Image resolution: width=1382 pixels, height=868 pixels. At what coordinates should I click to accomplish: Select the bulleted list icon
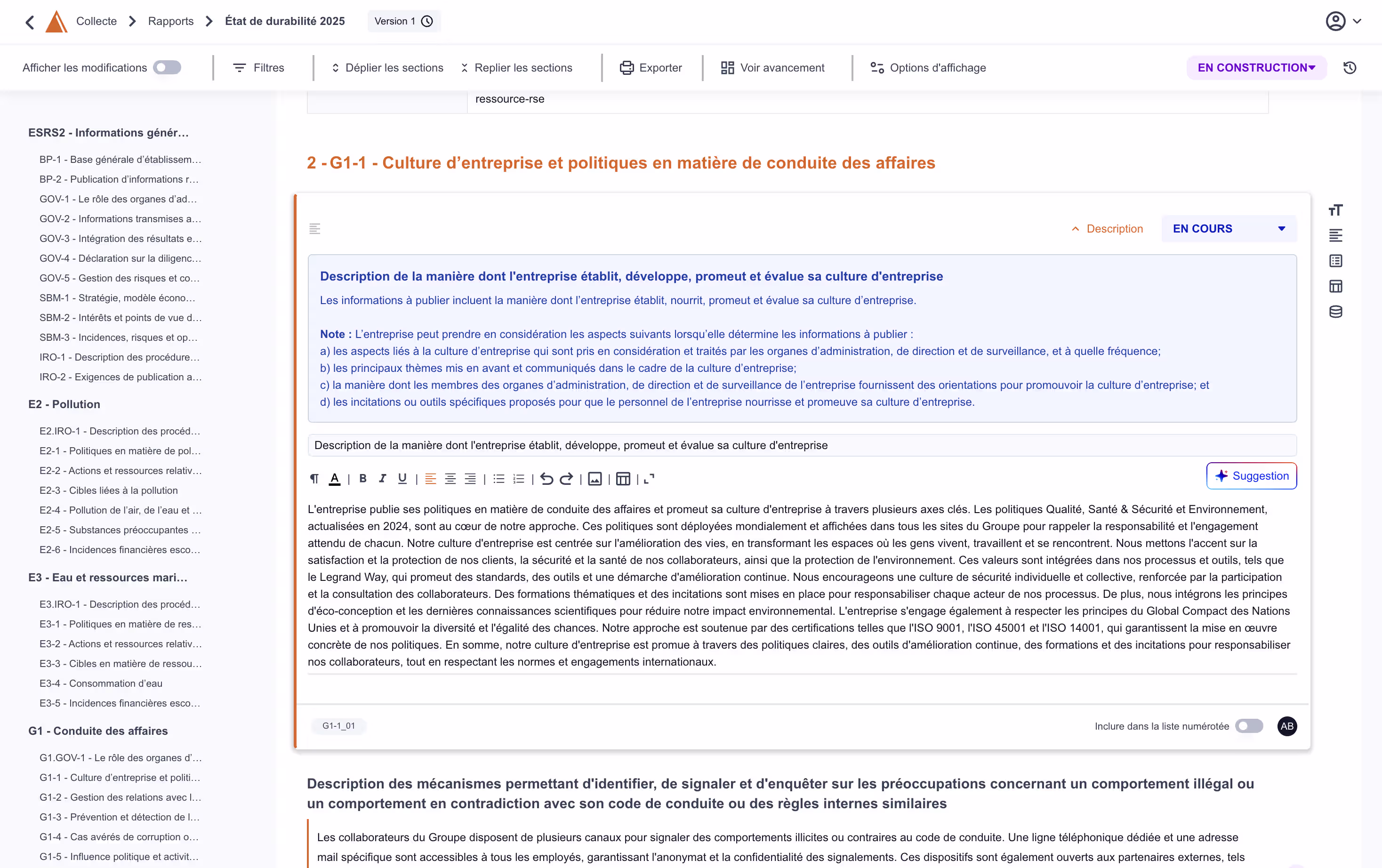coord(499,479)
